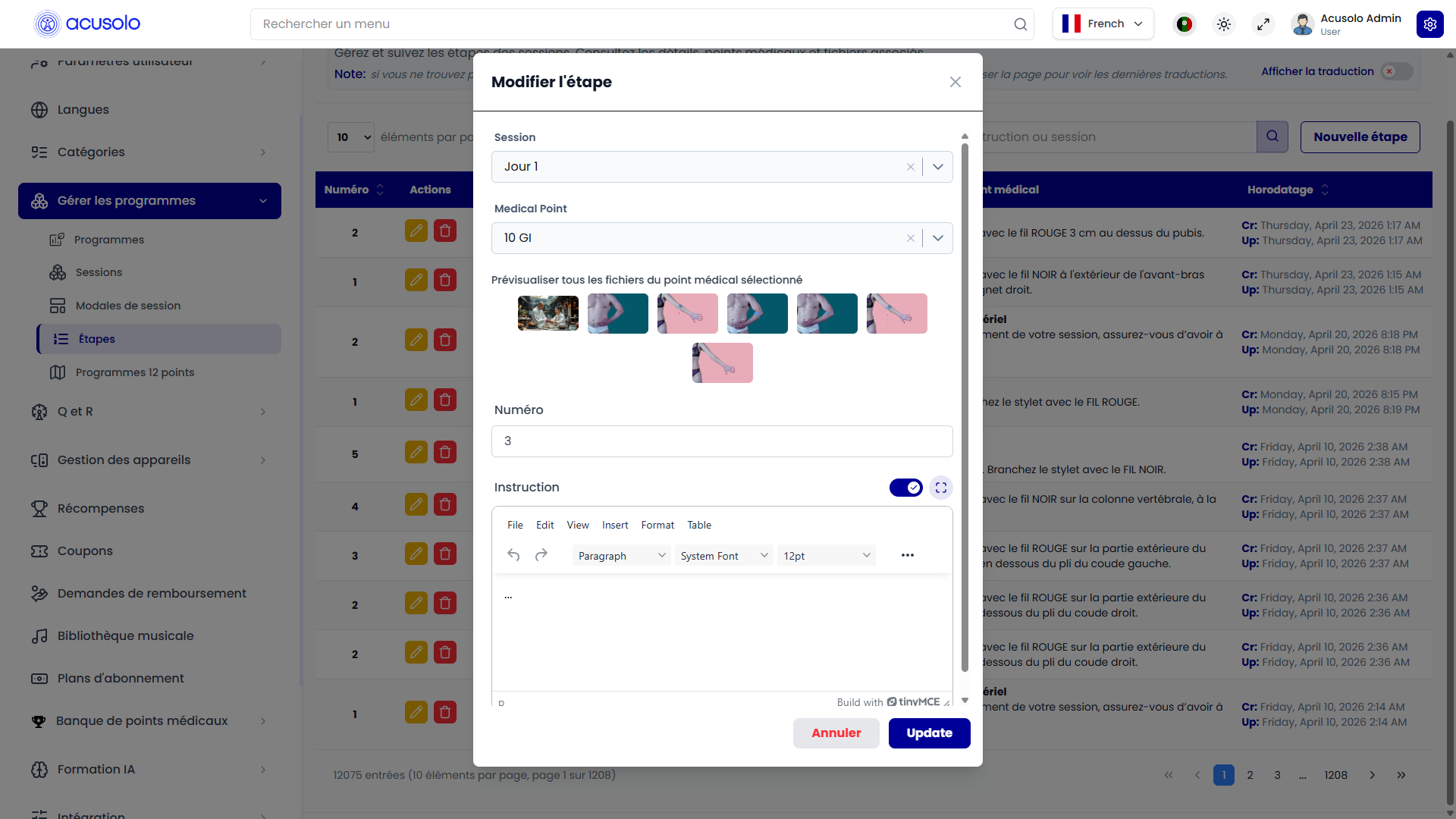This screenshot has height=819, width=1456.
Task: Open the editor's more options ellipsis
Action: [x=907, y=555]
